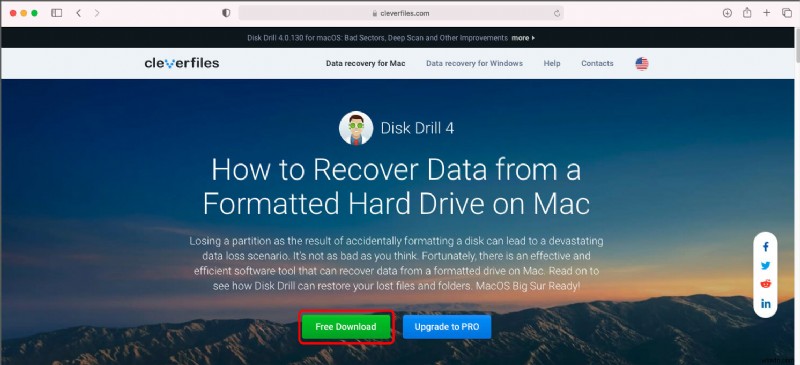Go forward with the right arrow

click(x=97, y=13)
